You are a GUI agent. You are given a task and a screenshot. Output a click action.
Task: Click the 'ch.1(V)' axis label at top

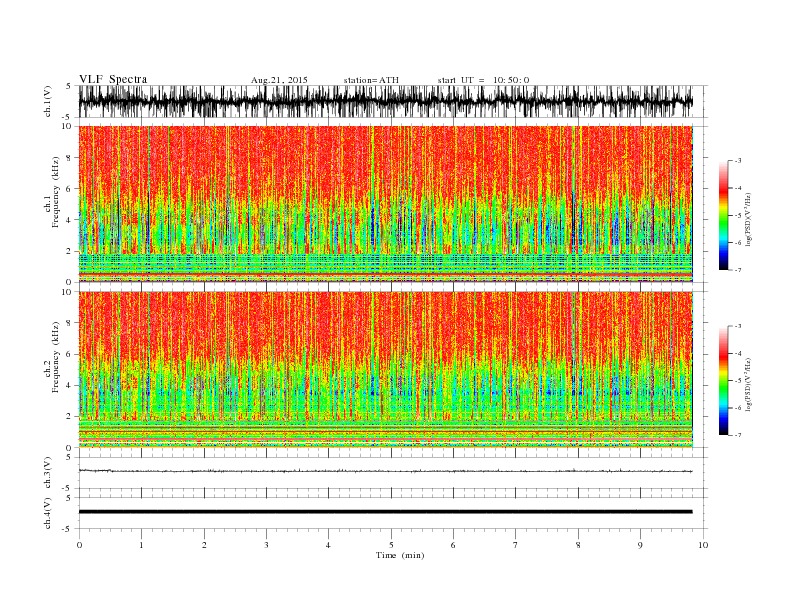coord(48,101)
